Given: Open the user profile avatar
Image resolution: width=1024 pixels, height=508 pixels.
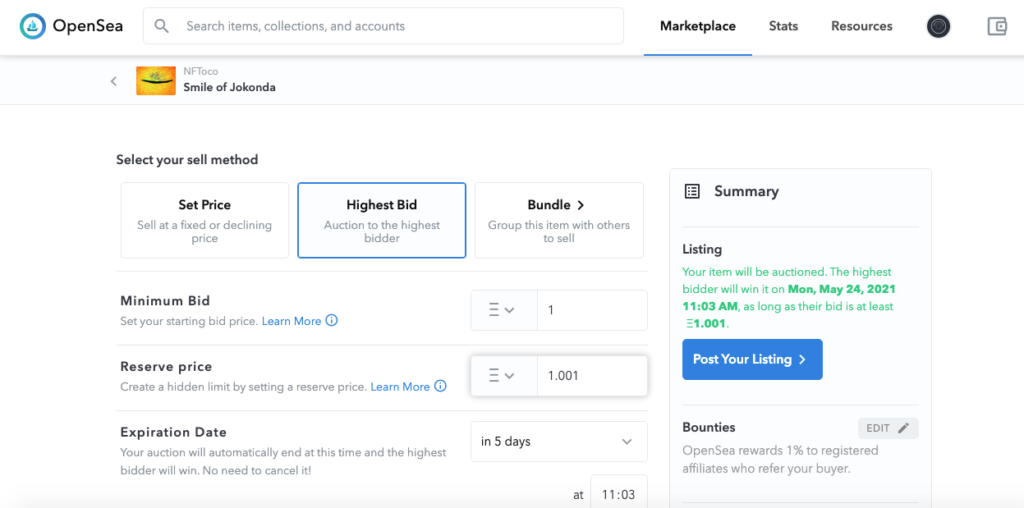Looking at the screenshot, I should 938,26.
